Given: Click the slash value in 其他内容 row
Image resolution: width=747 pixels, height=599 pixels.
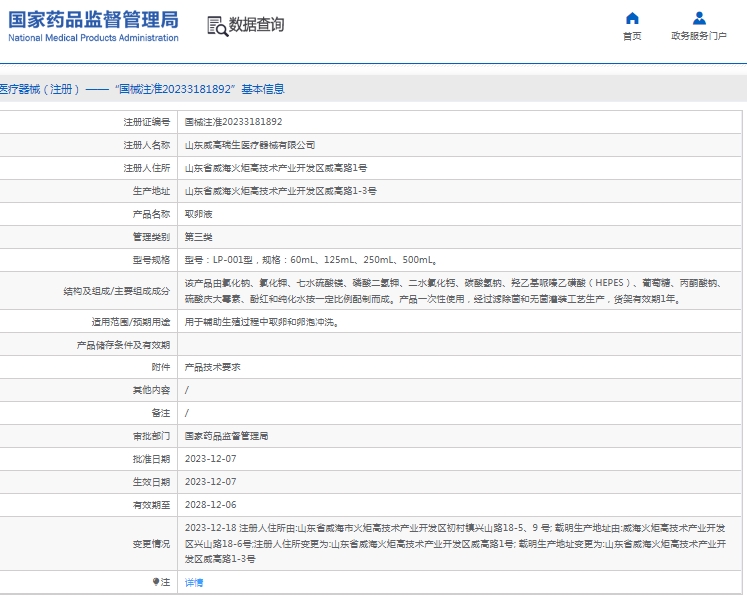Looking at the screenshot, I should [187, 390].
